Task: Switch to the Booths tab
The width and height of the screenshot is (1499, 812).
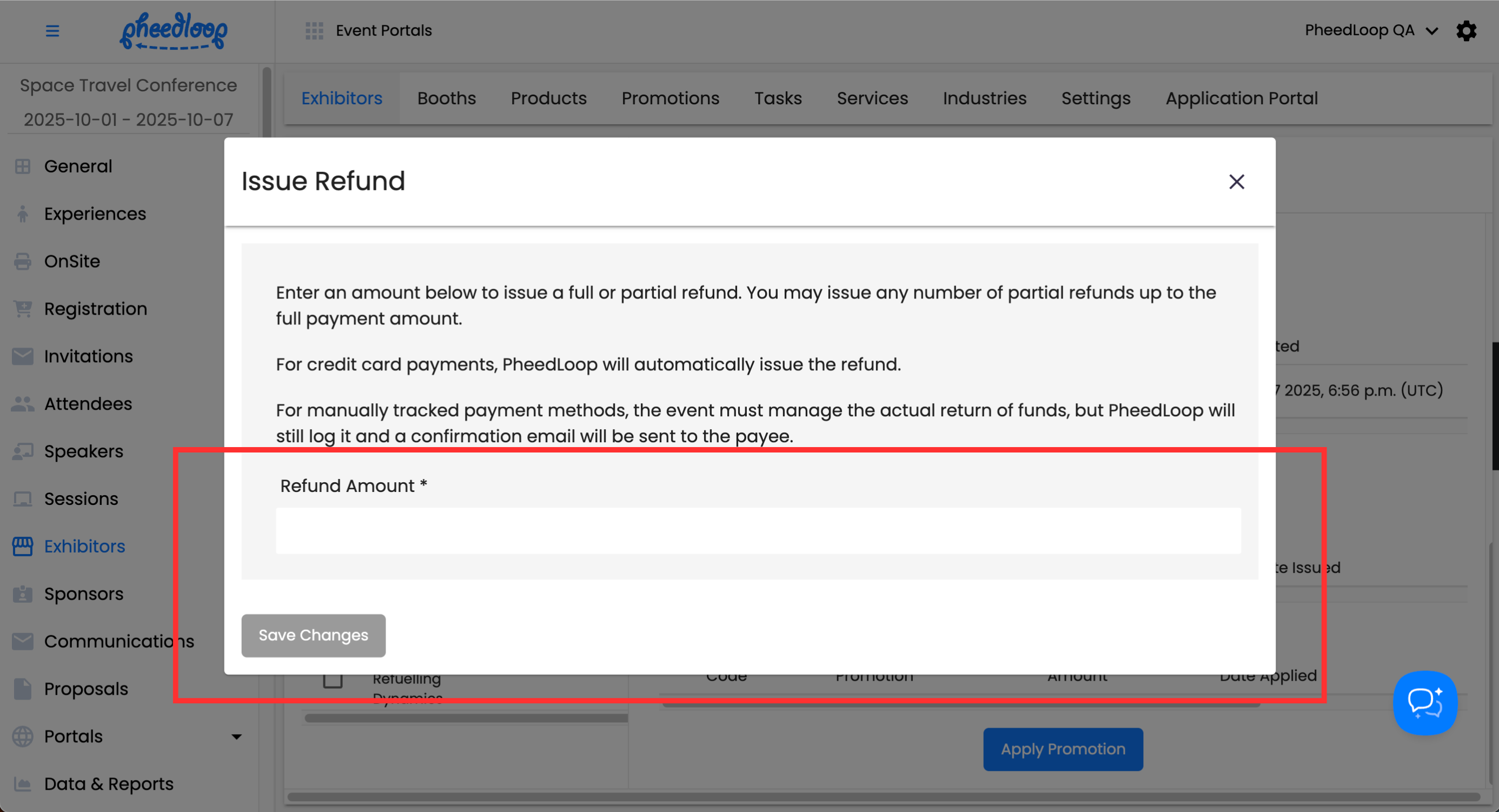Action: (x=446, y=98)
